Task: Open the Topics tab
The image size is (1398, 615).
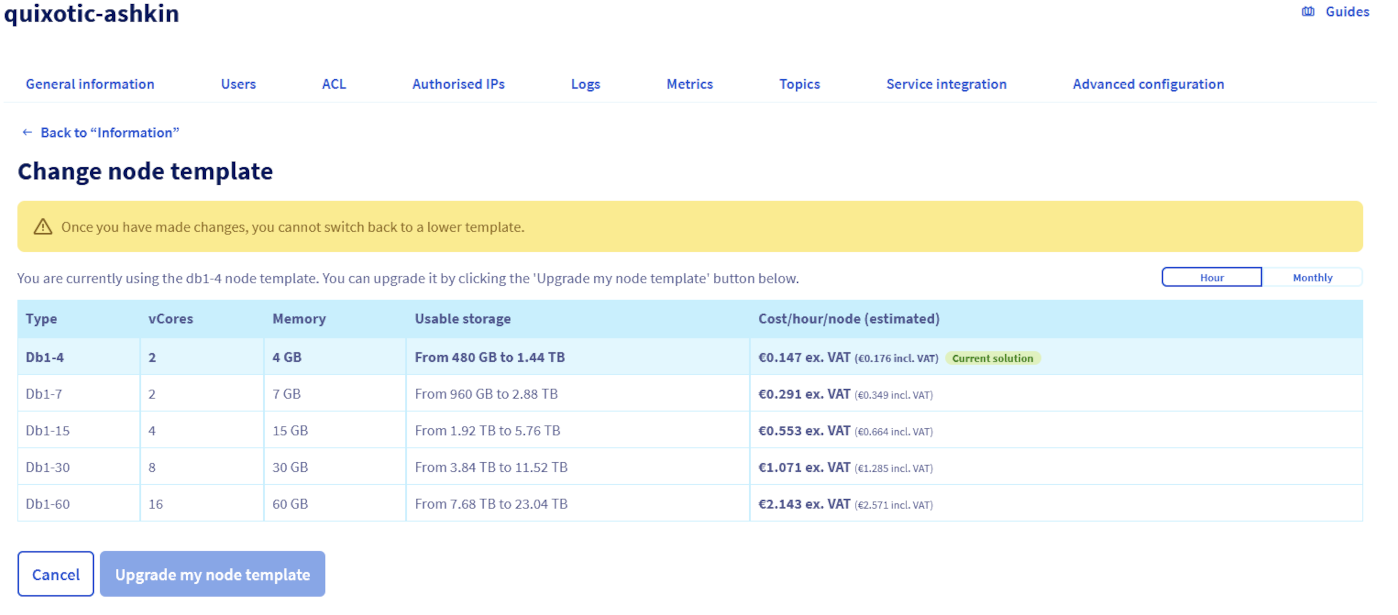Action: (x=799, y=84)
